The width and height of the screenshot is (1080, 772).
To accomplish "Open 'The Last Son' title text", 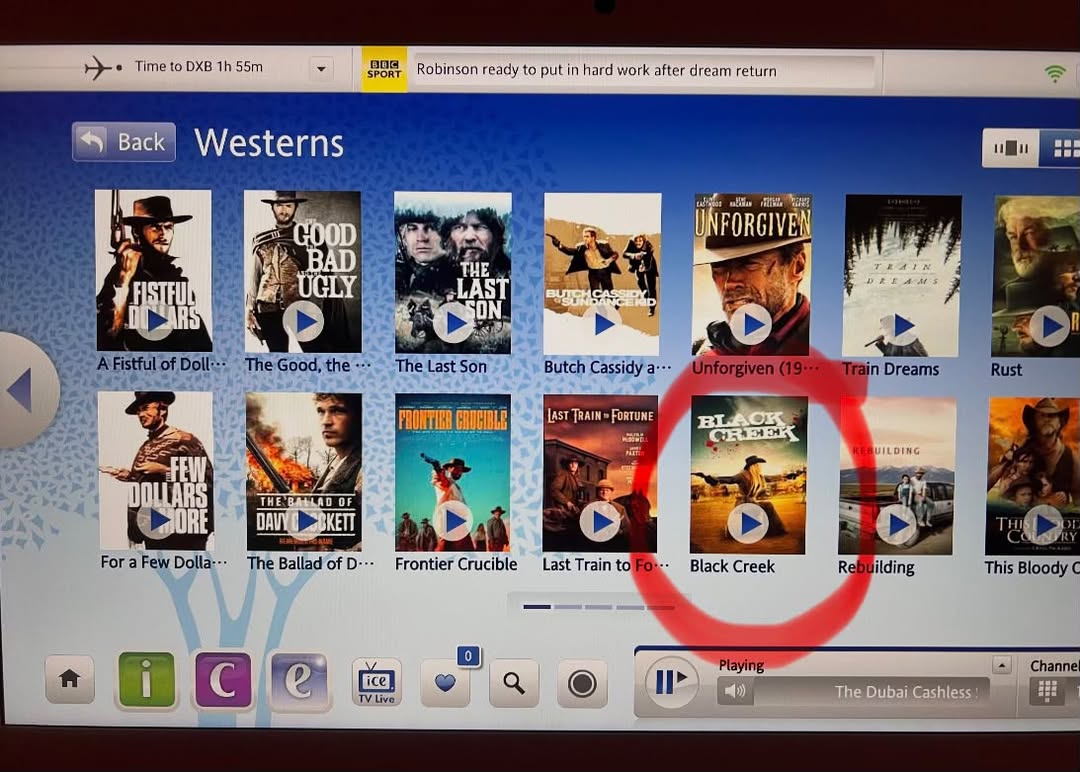I will (441, 366).
